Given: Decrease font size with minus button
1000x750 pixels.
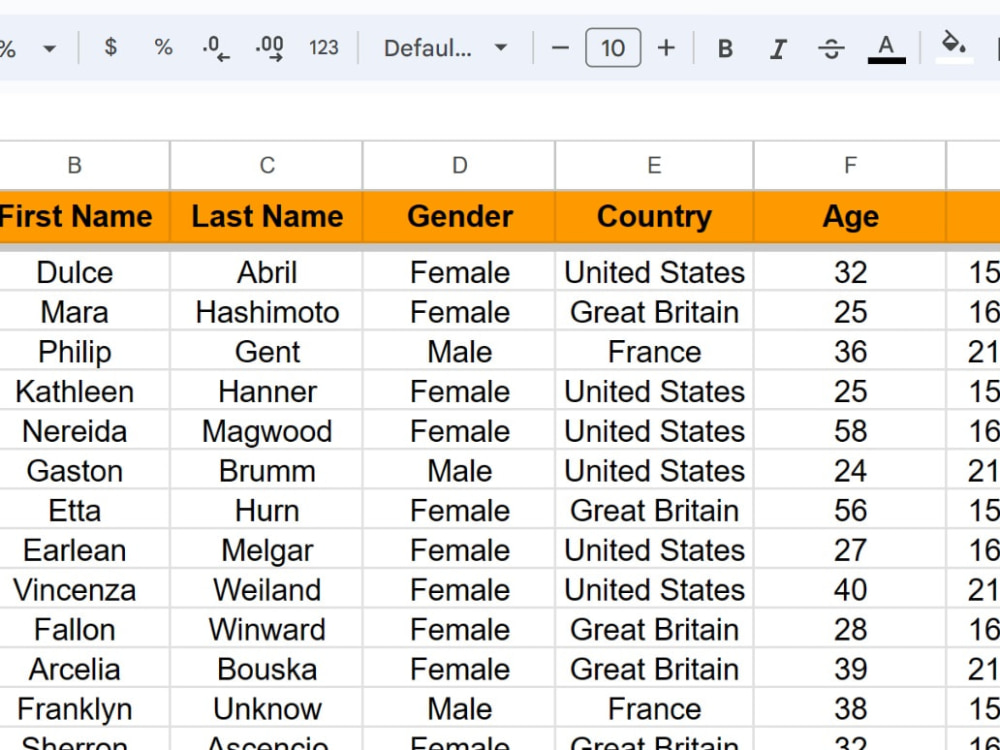Looking at the screenshot, I should (x=560, y=47).
